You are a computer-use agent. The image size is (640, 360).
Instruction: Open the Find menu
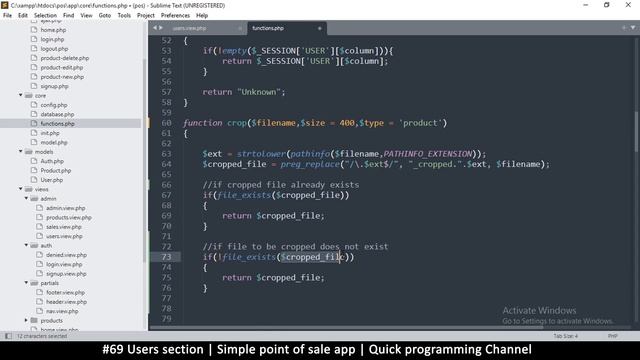pyautogui.click(x=69, y=16)
